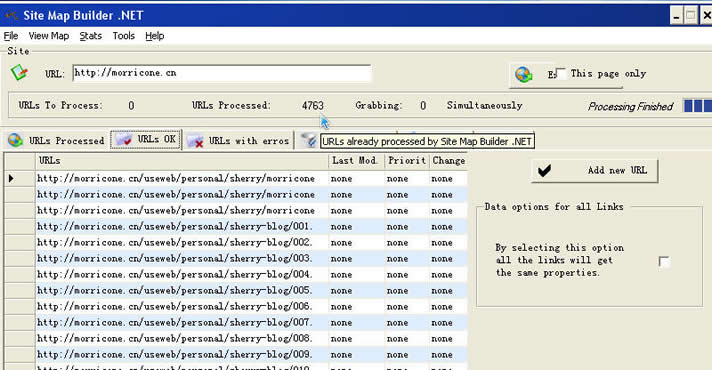The width and height of the screenshot is (712, 370).
Task: Switch to URLs Processed tab
Action: (x=56, y=140)
